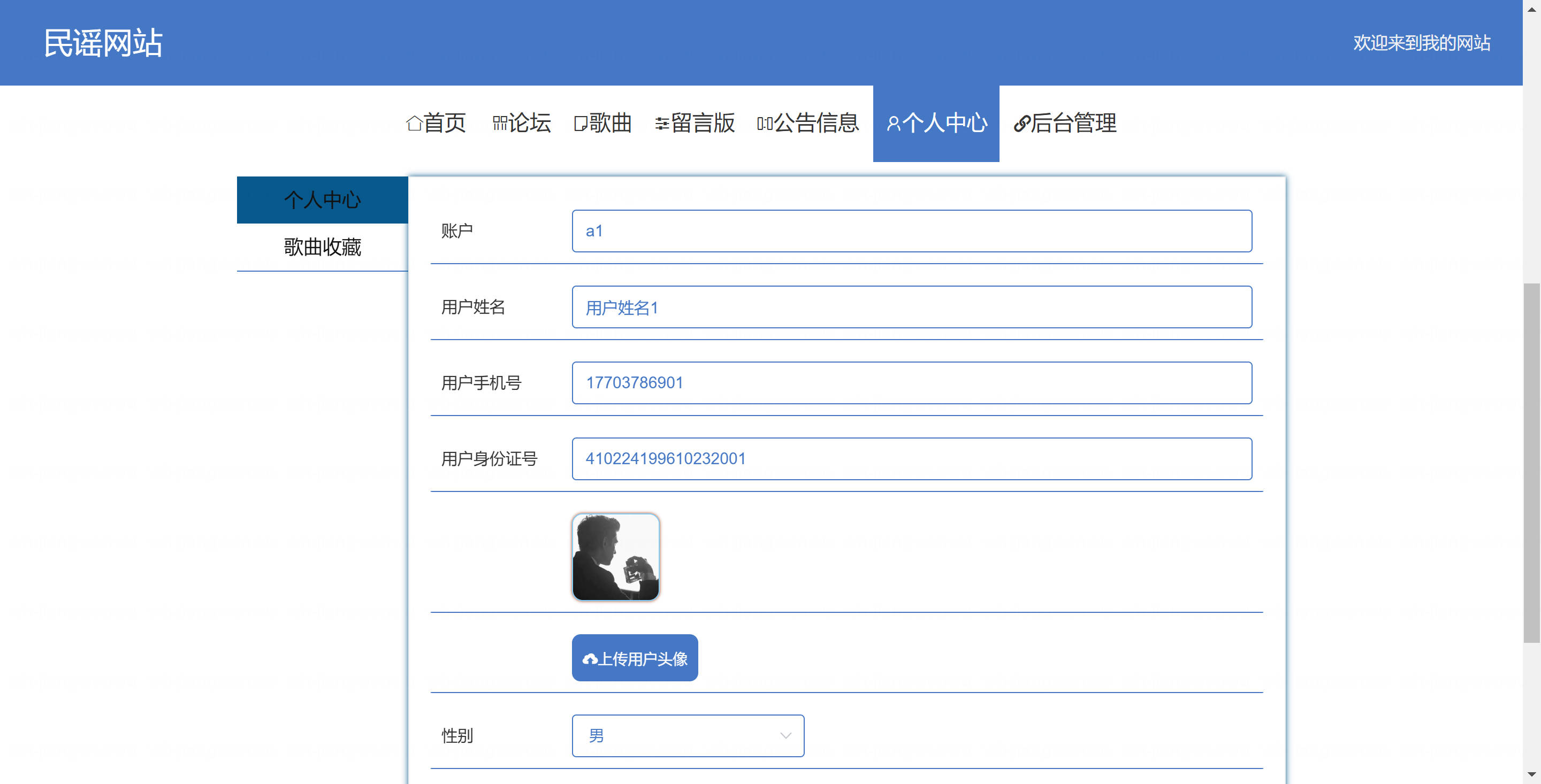Click the 用户身份证号 input field

[912, 459]
